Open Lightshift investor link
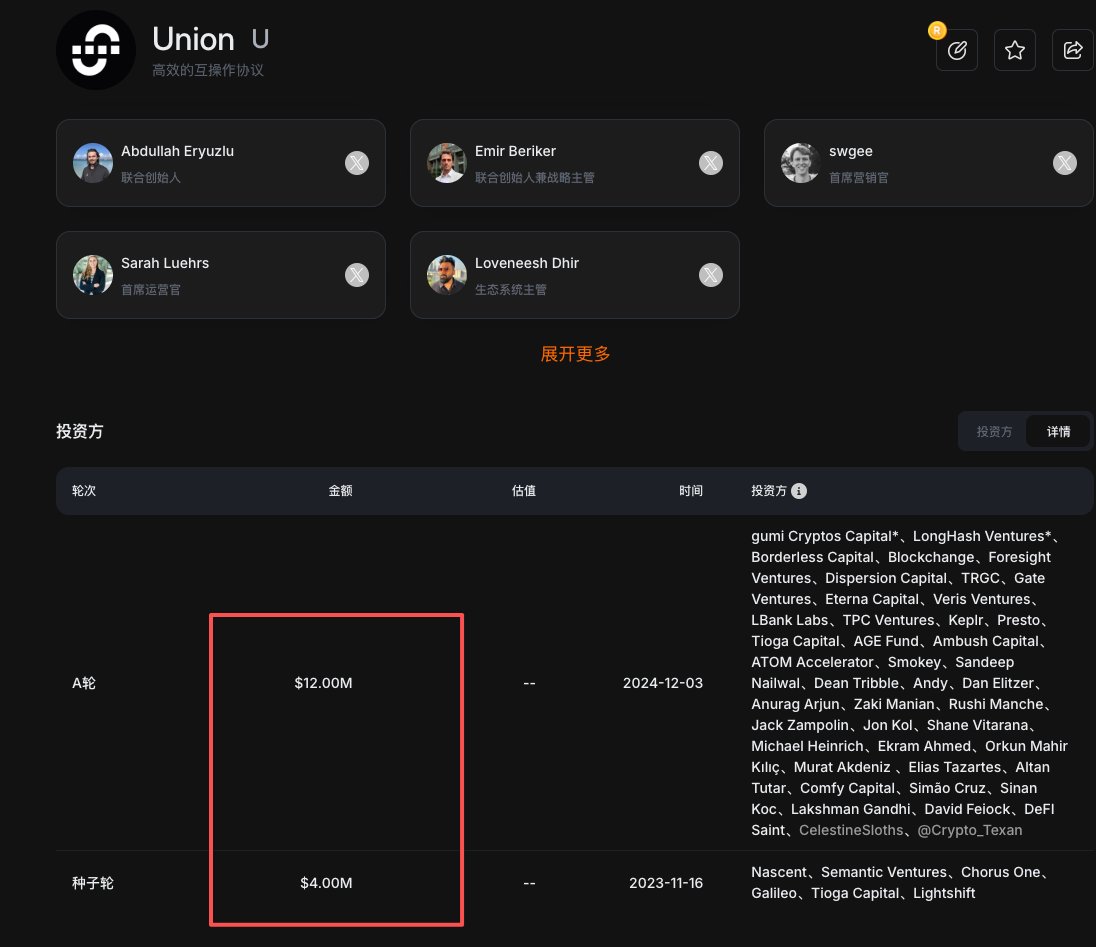 point(944,892)
